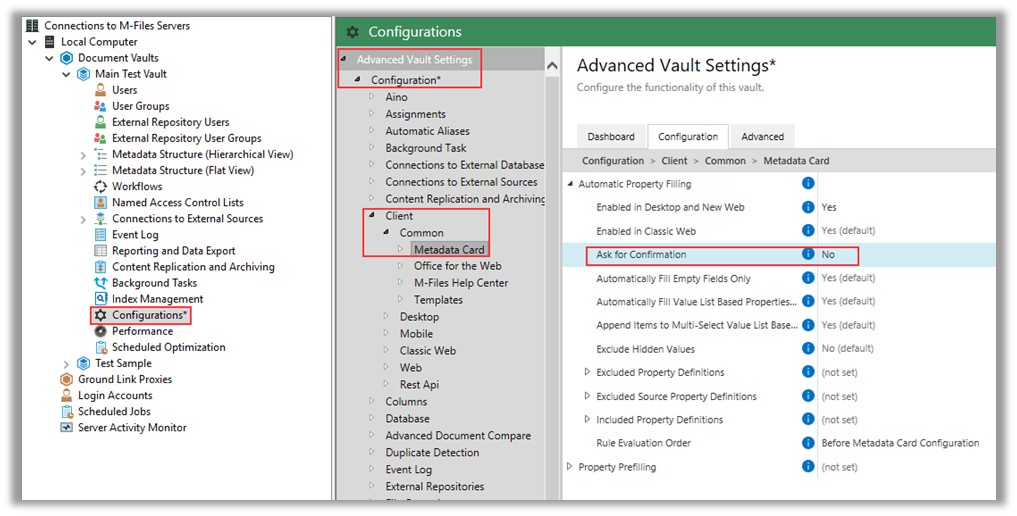
Task: Click the Background Tasks icon
Action: 101,283
